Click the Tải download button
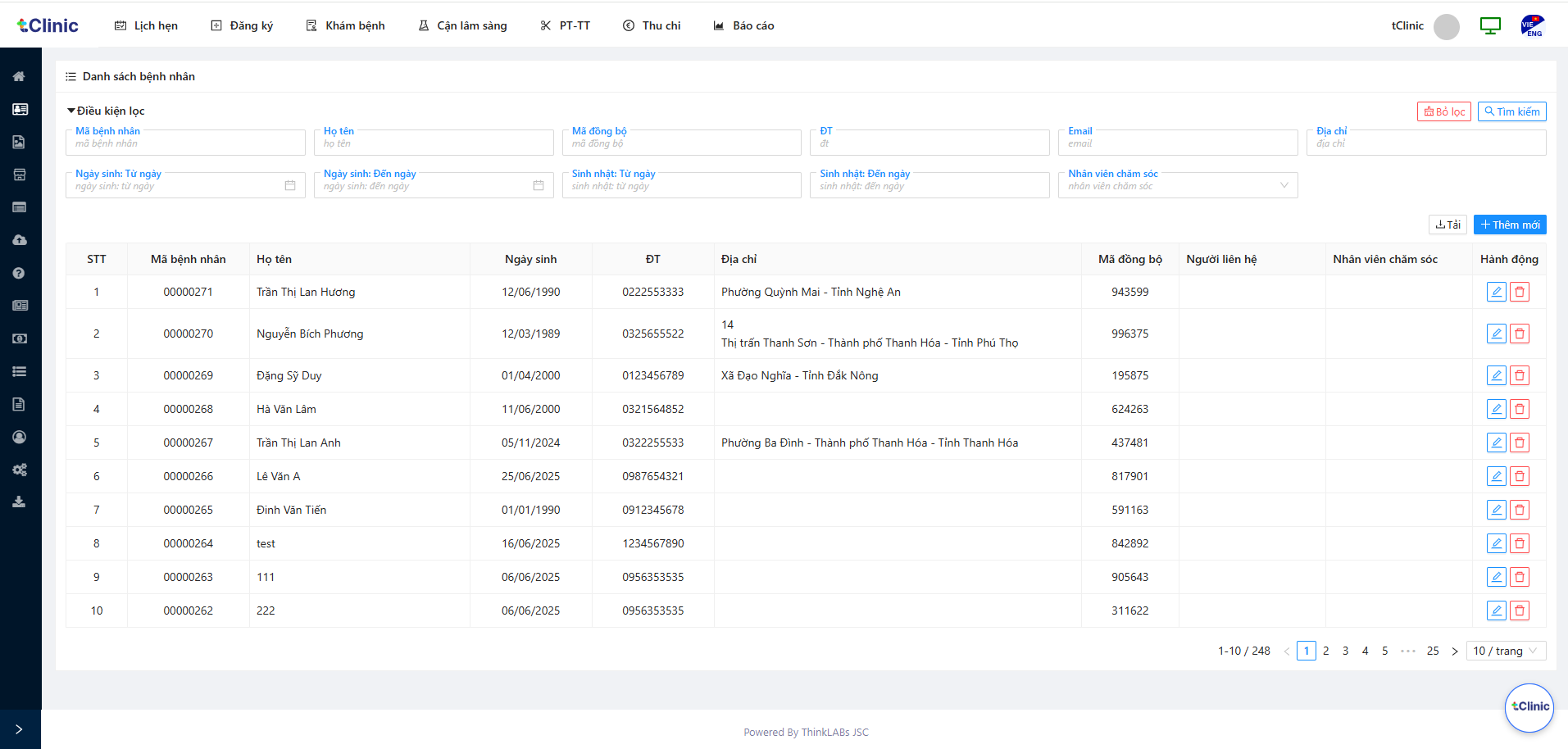This screenshot has height=749, width=1568. pos(1448,225)
